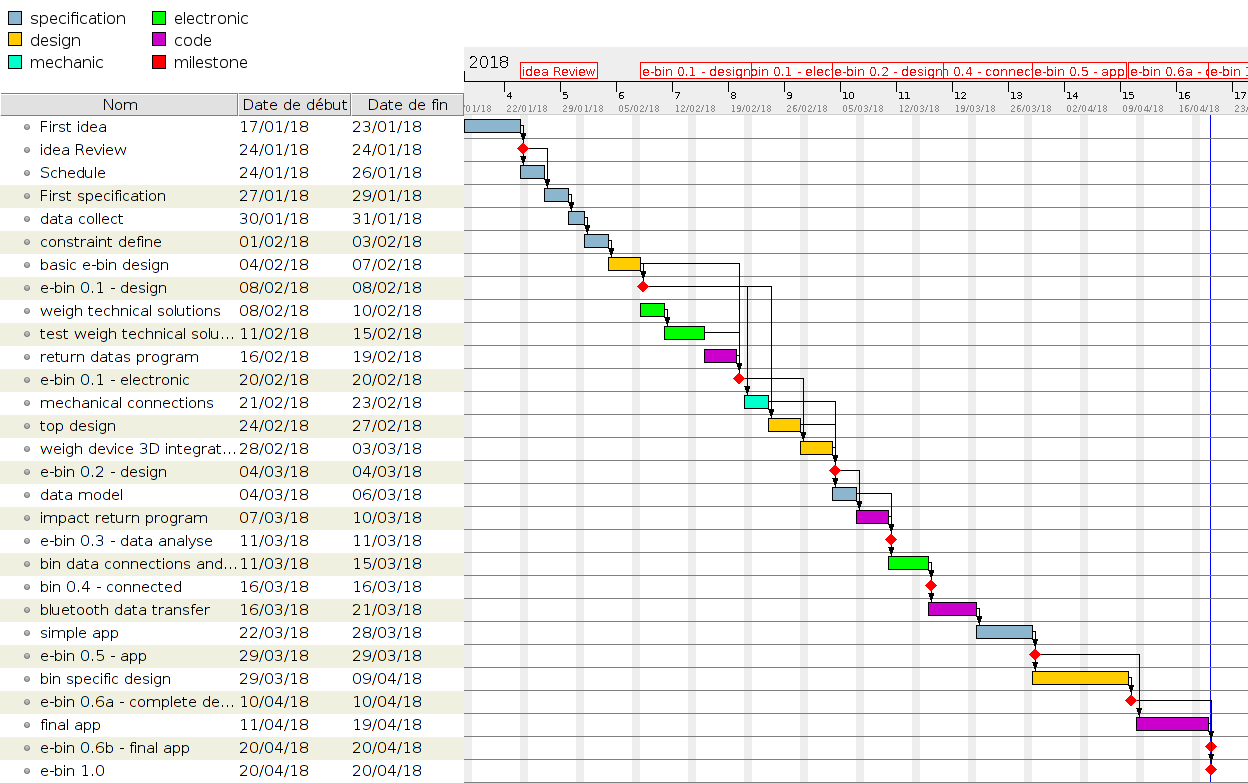Click the code legend purple swatch

159,40
